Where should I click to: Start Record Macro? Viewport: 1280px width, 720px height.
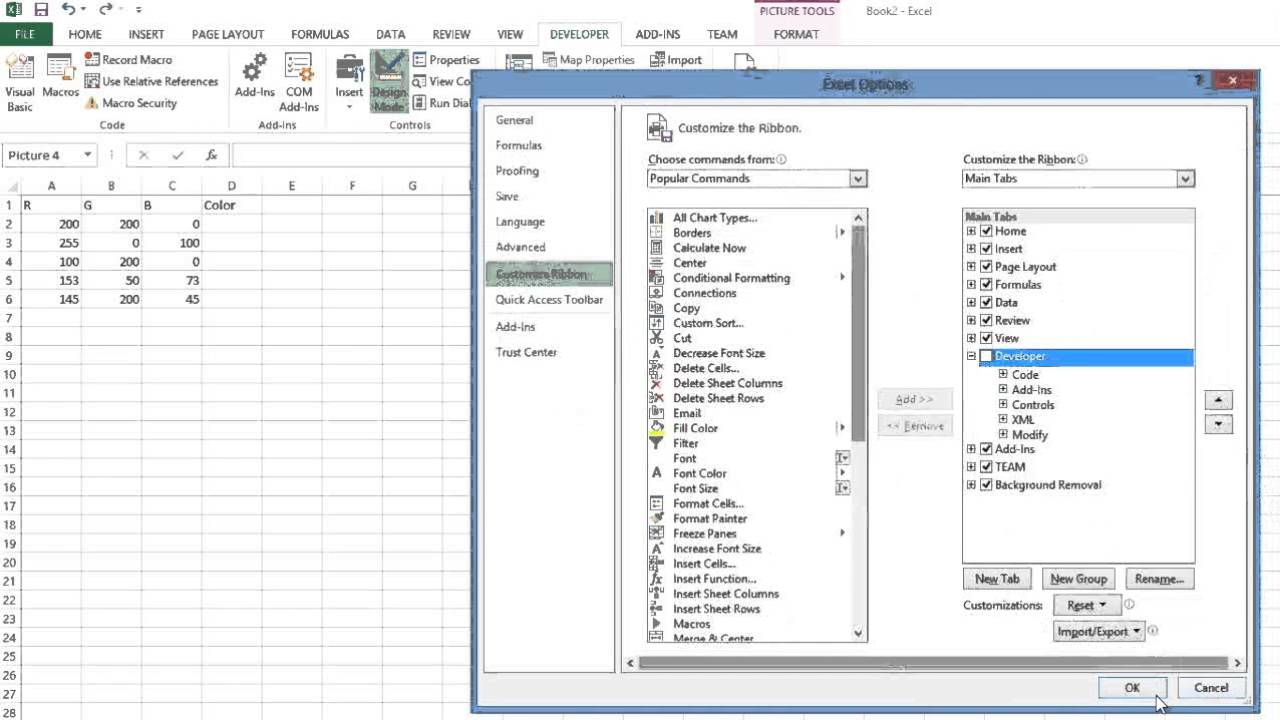(x=128, y=60)
